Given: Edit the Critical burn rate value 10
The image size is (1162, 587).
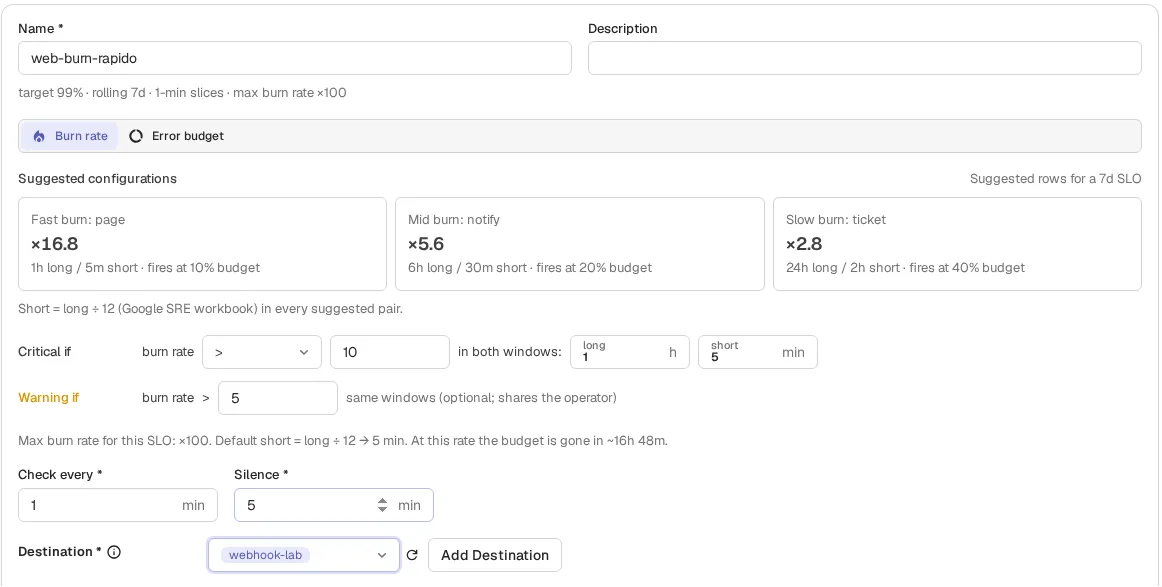Looking at the screenshot, I should pyautogui.click(x=390, y=352).
